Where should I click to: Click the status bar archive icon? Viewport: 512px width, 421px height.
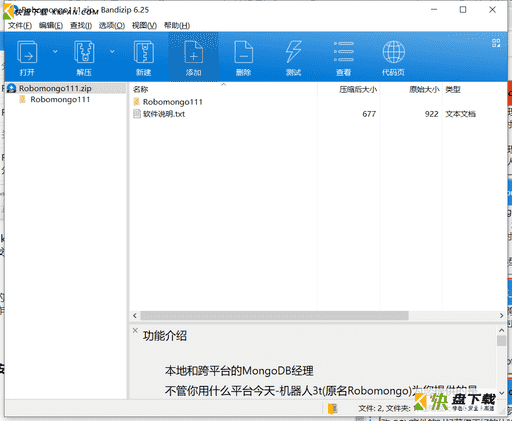pos(333,409)
